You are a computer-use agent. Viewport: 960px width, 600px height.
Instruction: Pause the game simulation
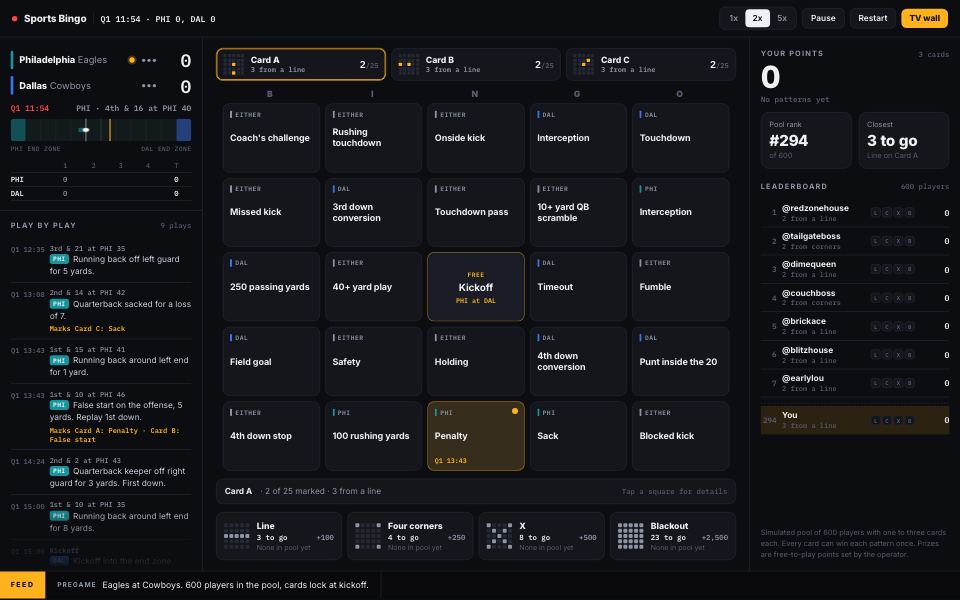pos(823,18)
